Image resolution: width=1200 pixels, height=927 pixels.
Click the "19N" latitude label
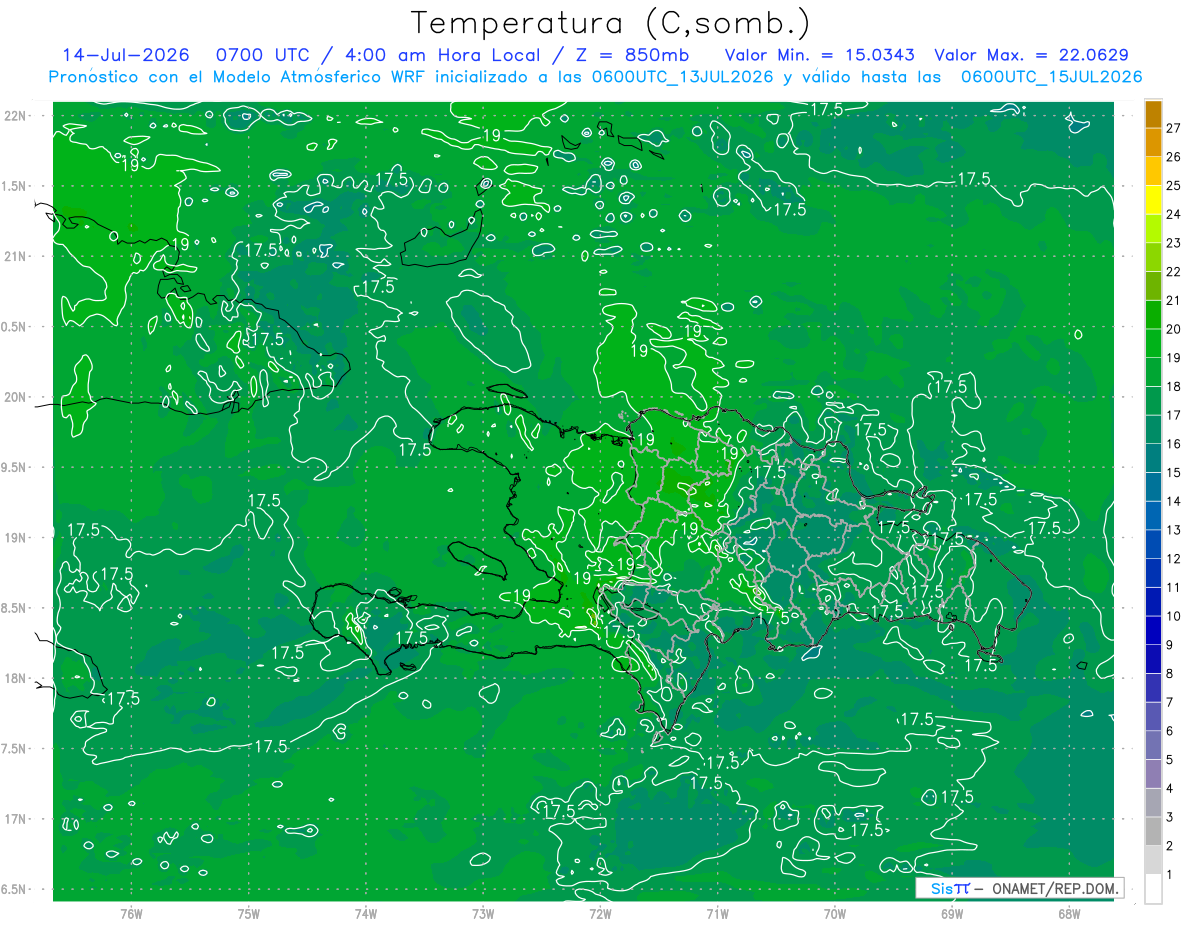pyautogui.click(x=15, y=538)
